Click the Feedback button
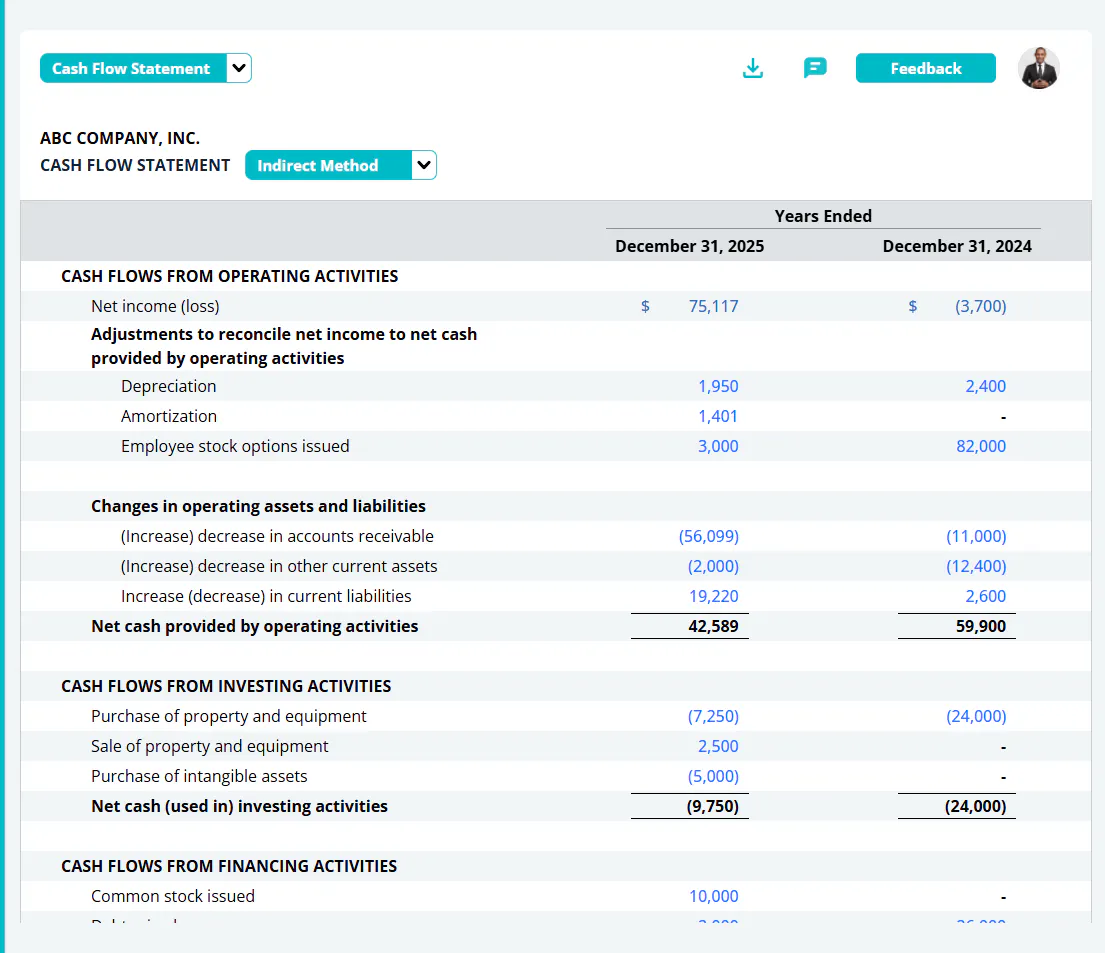1105x953 pixels. 925,68
